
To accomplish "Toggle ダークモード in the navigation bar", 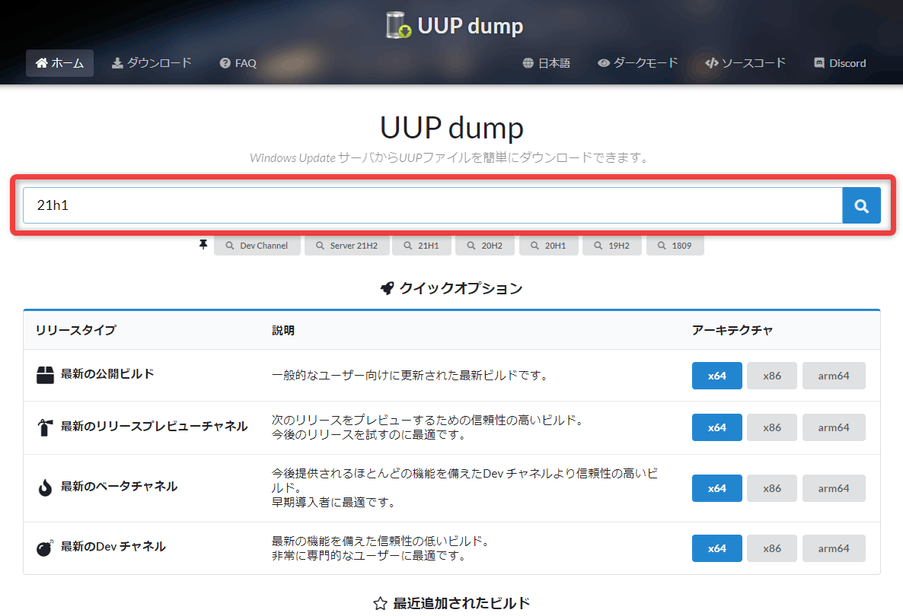I will [638, 63].
